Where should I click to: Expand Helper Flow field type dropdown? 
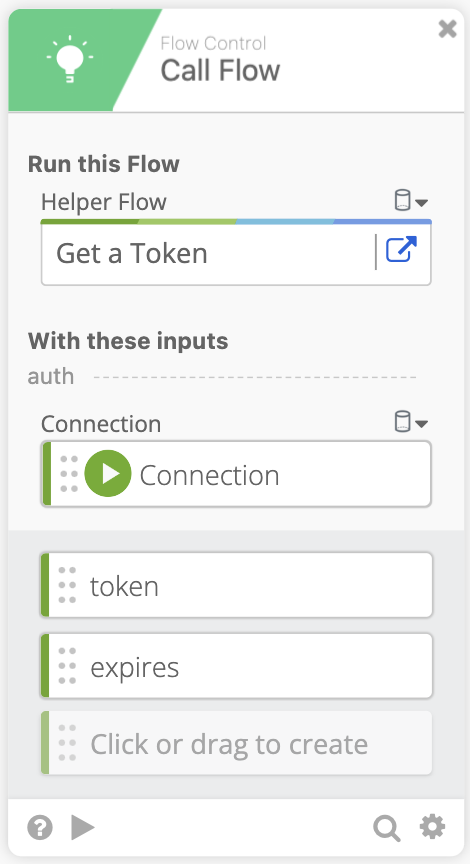411,201
